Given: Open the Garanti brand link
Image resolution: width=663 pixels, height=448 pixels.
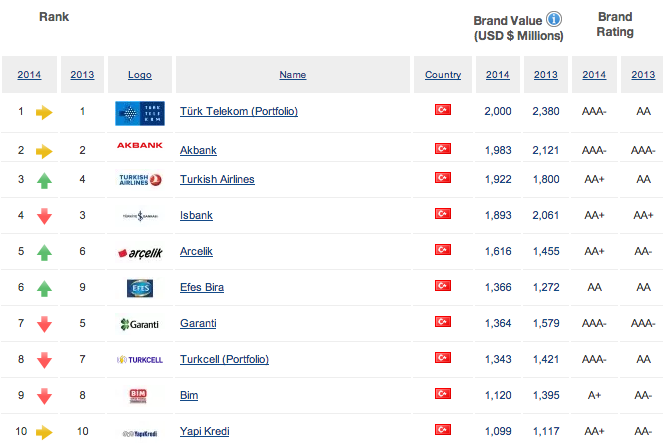Looking at the screenshot, I should pos(198,323).
